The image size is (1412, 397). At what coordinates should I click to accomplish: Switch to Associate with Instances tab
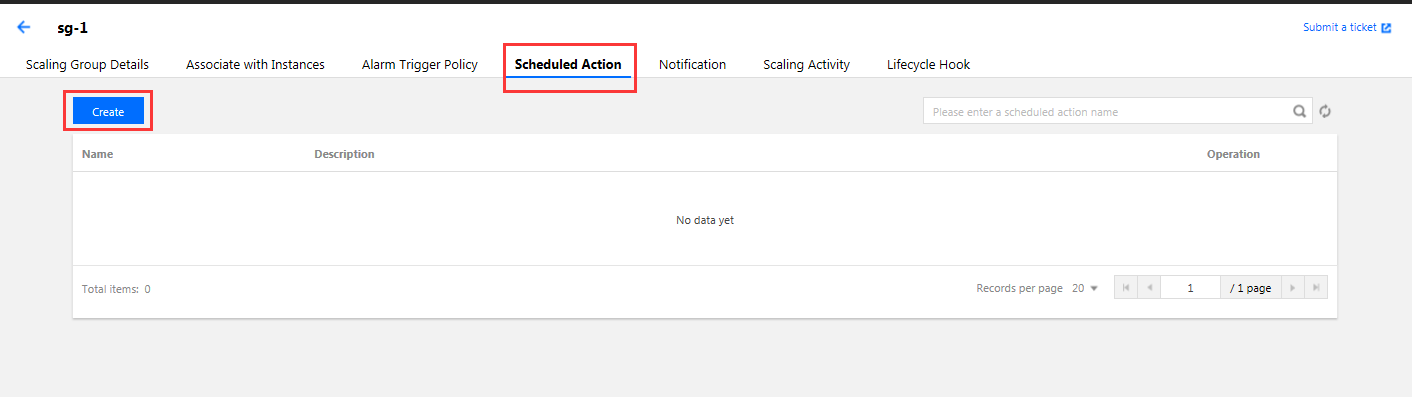255,64
